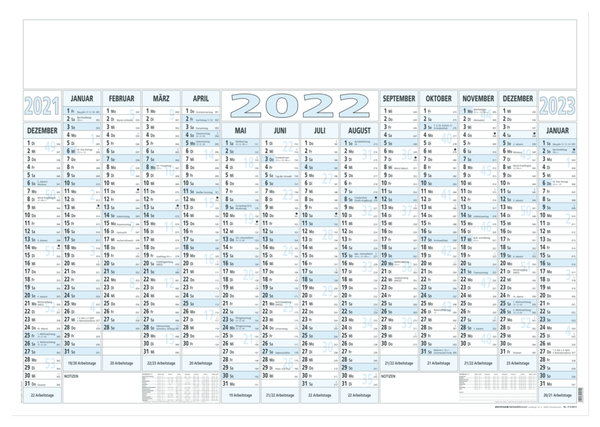Open the AUGUST month header
The image size is (600, 427).
[x=359, y=130]
